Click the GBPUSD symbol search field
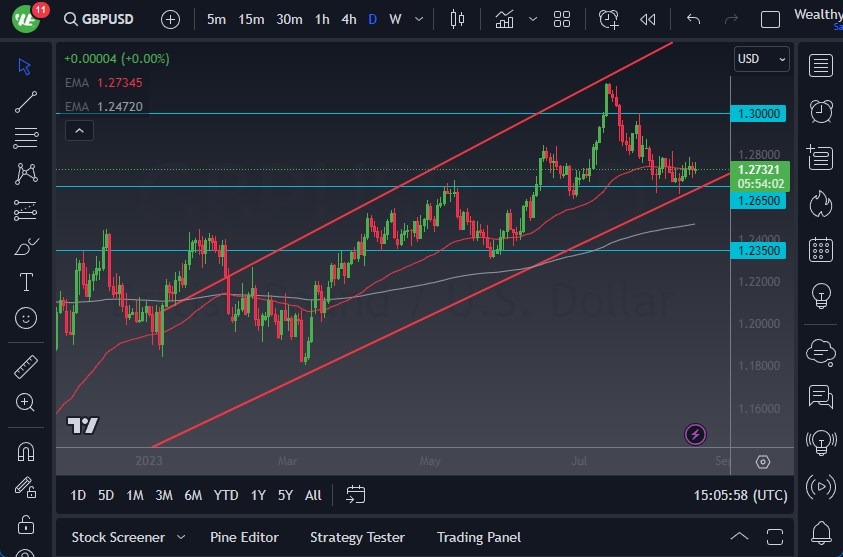 pyautogui.click(x=104, y=19)
